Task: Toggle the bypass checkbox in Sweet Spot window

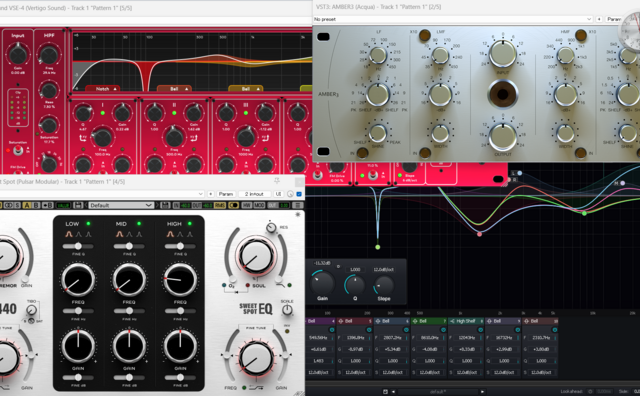Action: 299,194
